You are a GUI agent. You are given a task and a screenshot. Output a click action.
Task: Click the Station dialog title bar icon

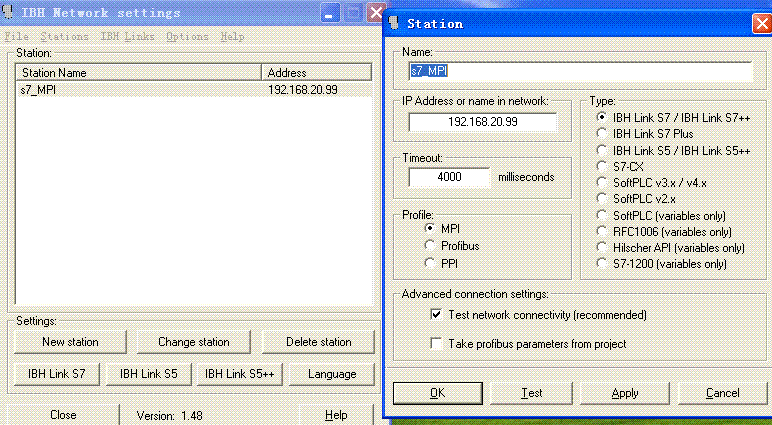pos(393,23)
